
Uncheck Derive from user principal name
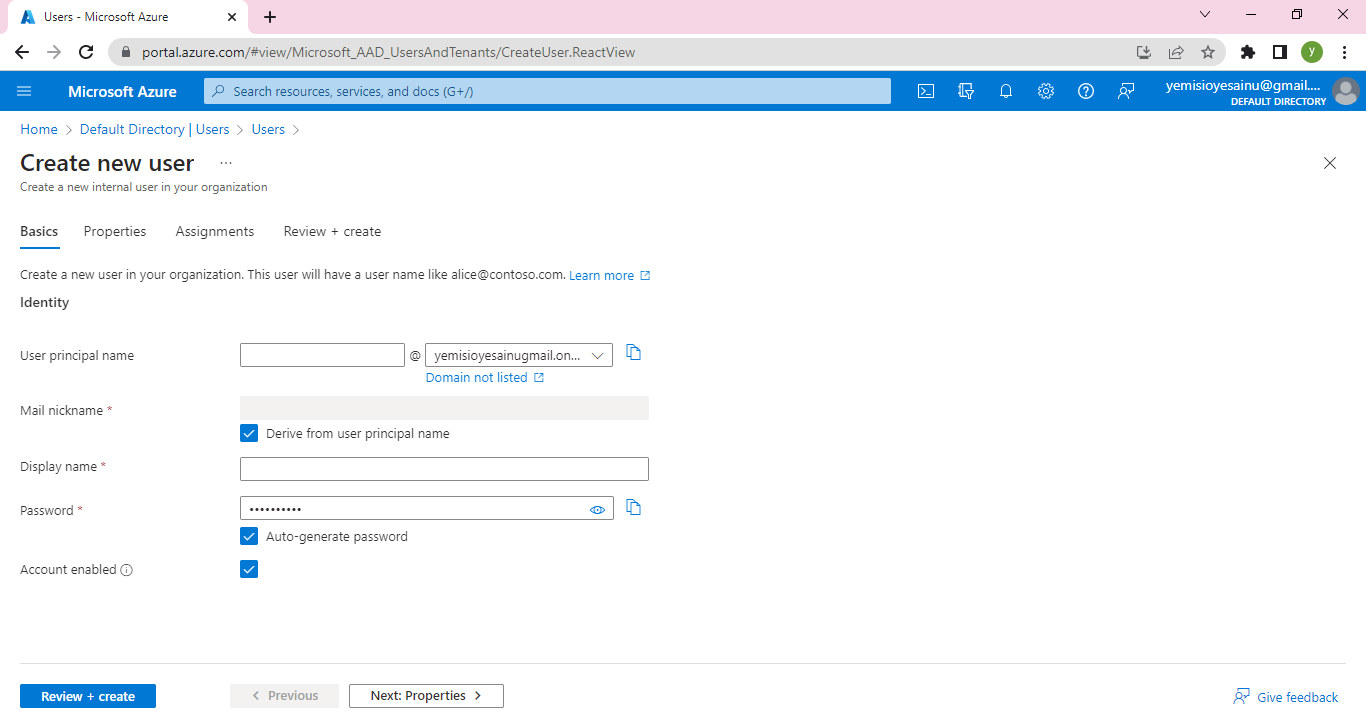point(249,434)
